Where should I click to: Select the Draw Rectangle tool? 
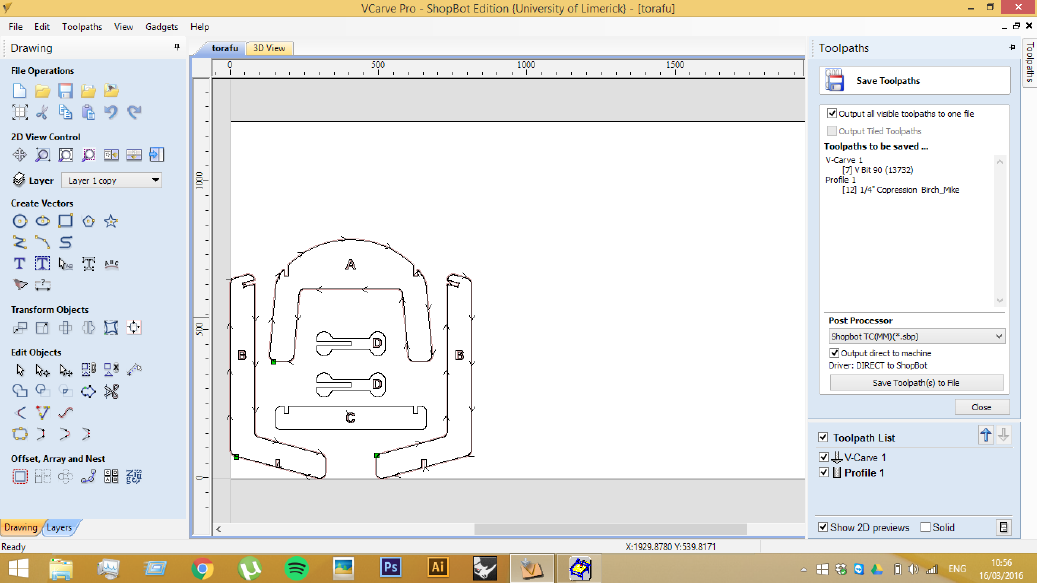[x=65, y=221]
